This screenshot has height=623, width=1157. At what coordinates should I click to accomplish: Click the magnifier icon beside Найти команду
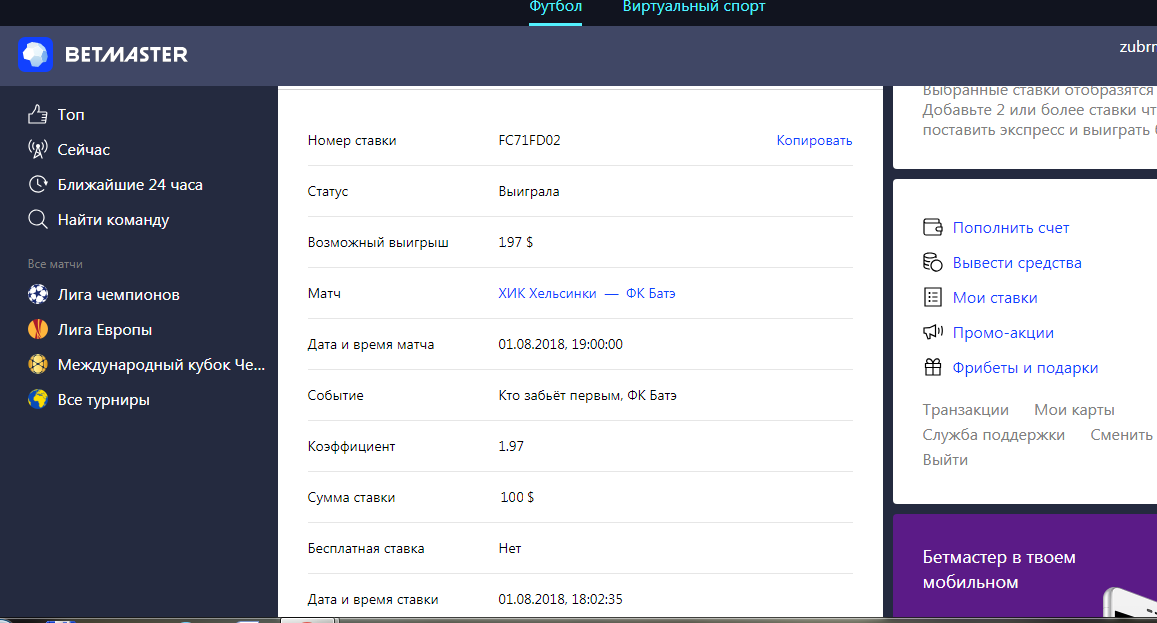(x=38, y=219)
